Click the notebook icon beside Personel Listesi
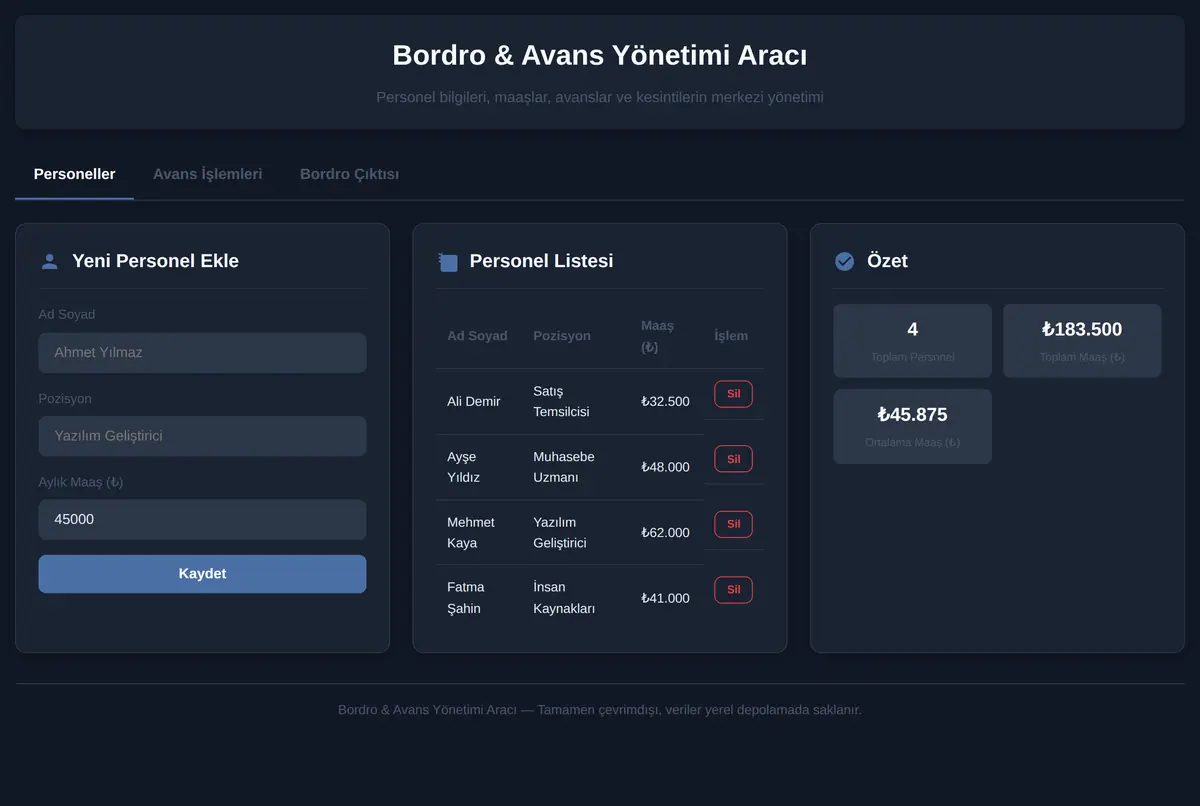Screen dimensions: 1200x806 point(447,262)
